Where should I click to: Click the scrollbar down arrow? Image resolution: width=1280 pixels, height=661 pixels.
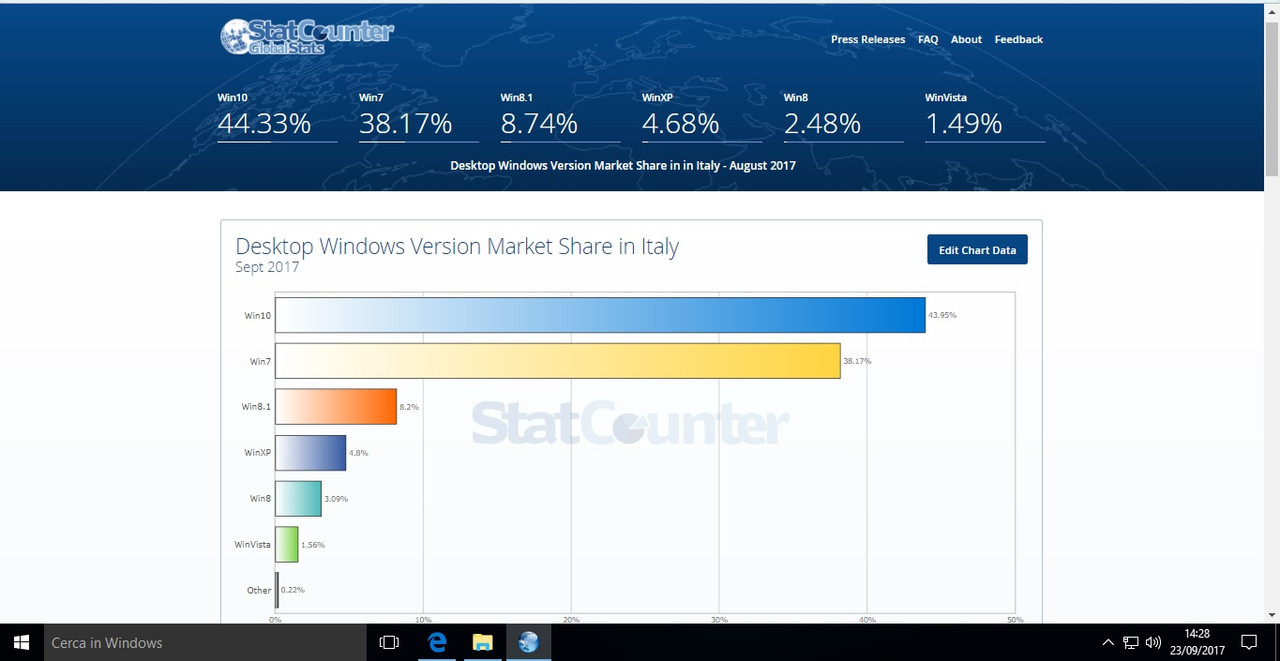1271,615
